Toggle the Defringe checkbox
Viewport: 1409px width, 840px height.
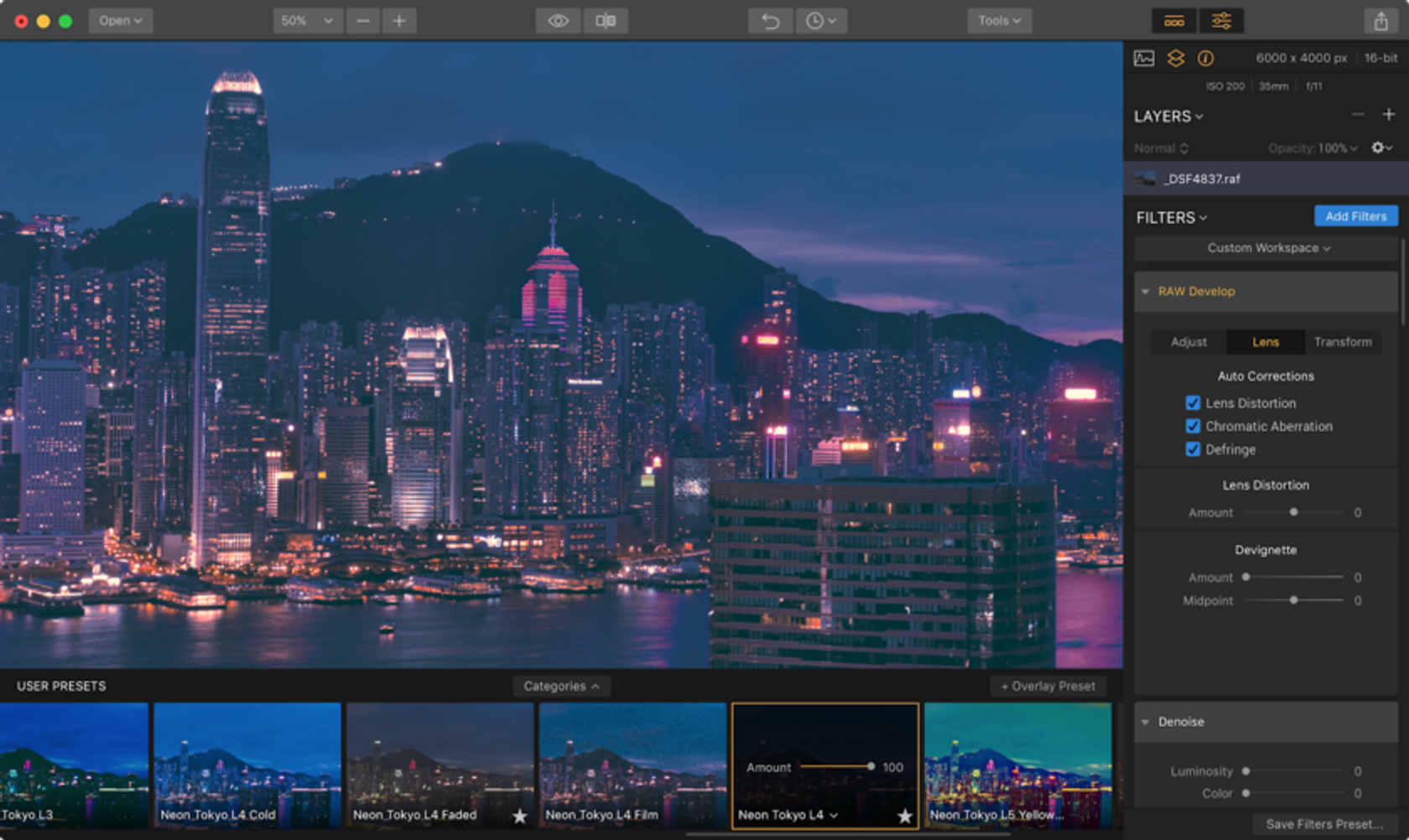1193,449
